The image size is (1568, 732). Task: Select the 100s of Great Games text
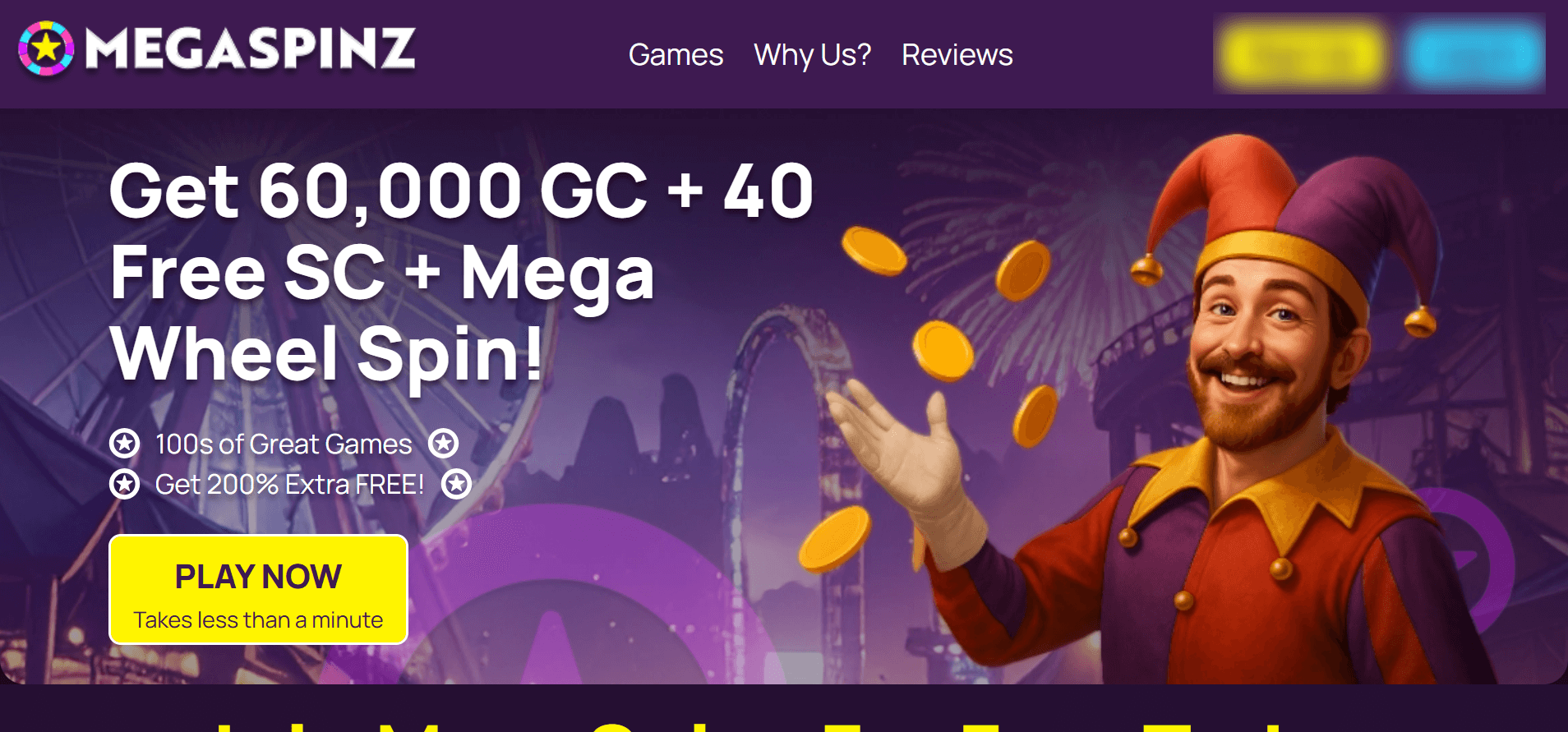click(x=284, y=444)
